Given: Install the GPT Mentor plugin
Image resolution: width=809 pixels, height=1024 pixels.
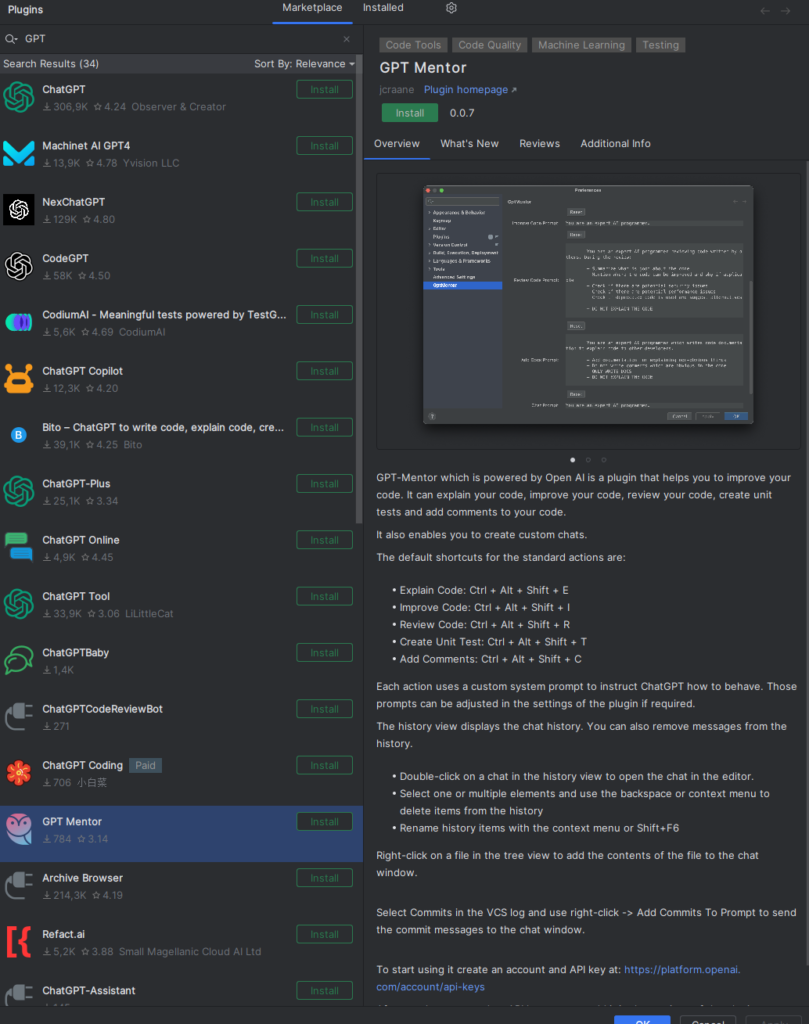Looking at the screenshot, I should [409, 112].
